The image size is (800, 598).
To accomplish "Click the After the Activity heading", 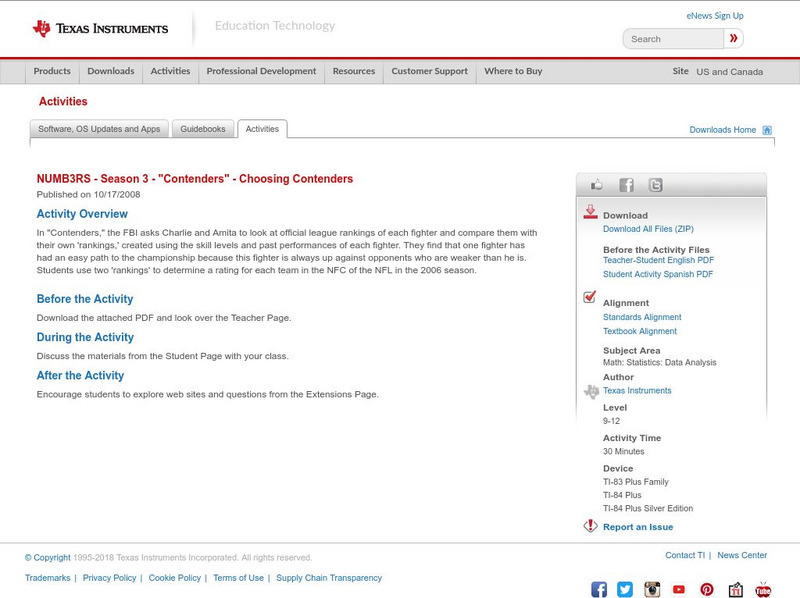I will click(x=80, y=376).
